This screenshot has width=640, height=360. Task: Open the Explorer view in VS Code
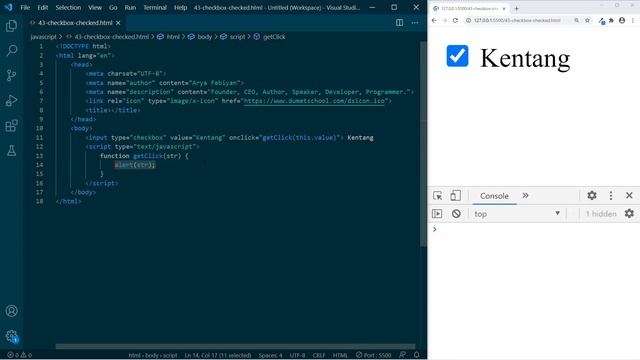pos(11,26)
